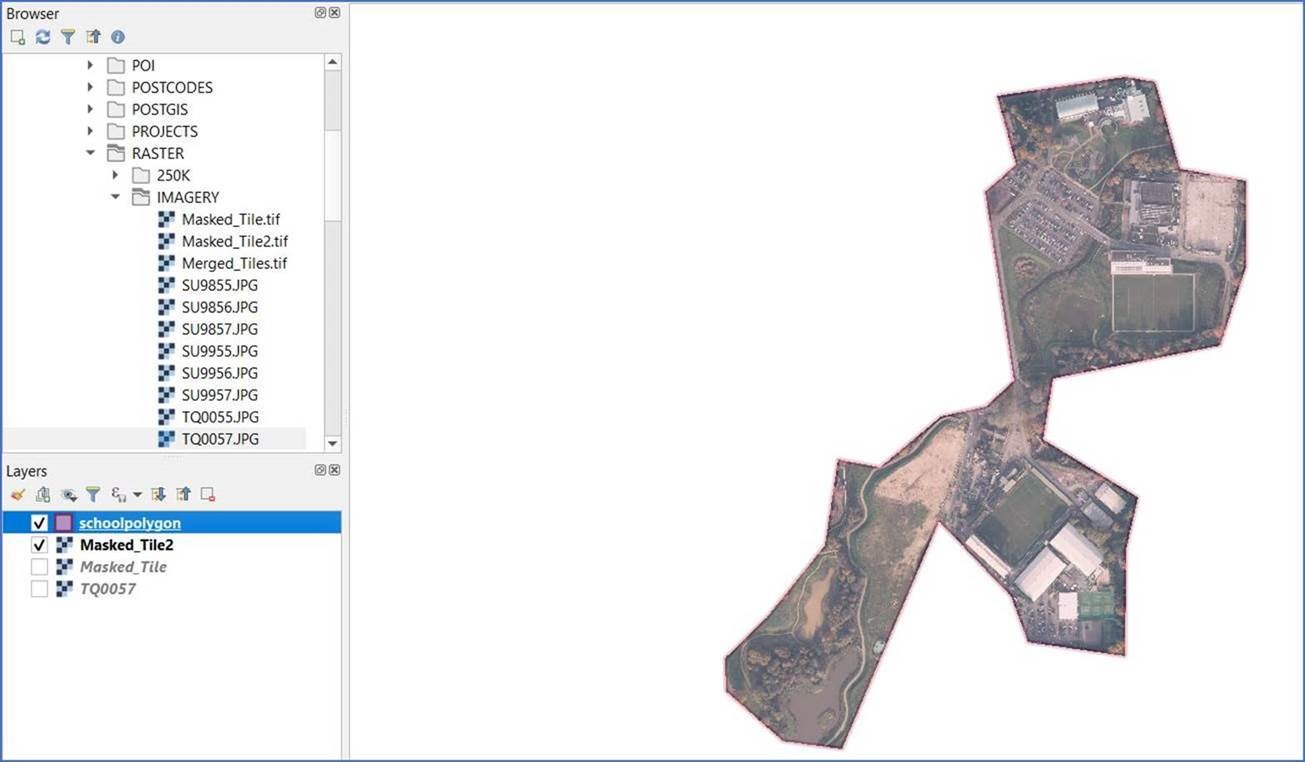Select SU9855.JPG file
The width and height of the screenshot is (1305, 762).
pyautogui.click(x=220, y=285)
